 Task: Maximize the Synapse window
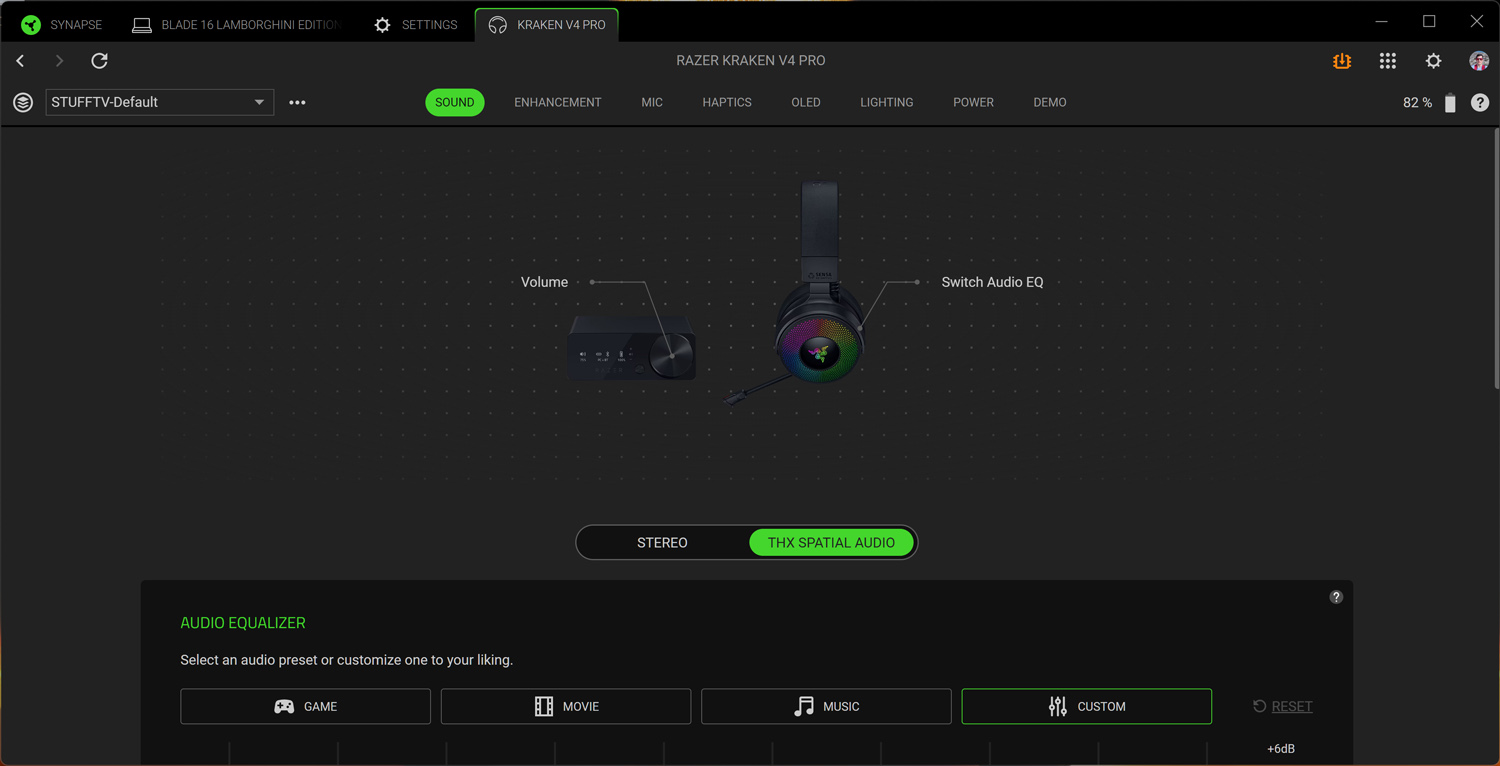[1429, 22]
